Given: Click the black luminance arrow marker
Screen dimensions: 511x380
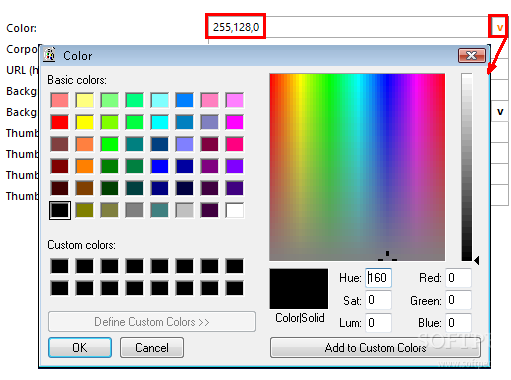Looking at the screenshot, I should [x=477, y=260].
